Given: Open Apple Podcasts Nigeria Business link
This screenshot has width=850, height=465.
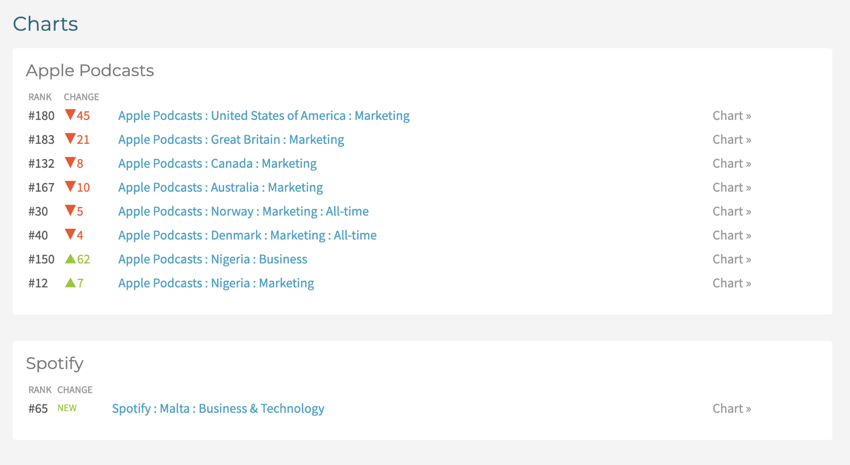Looking at the screenshot, I should click(x=212, y=260).
